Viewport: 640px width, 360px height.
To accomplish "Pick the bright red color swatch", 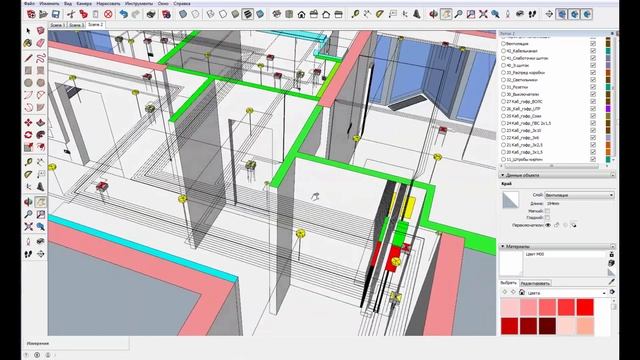I will [585, 307].
